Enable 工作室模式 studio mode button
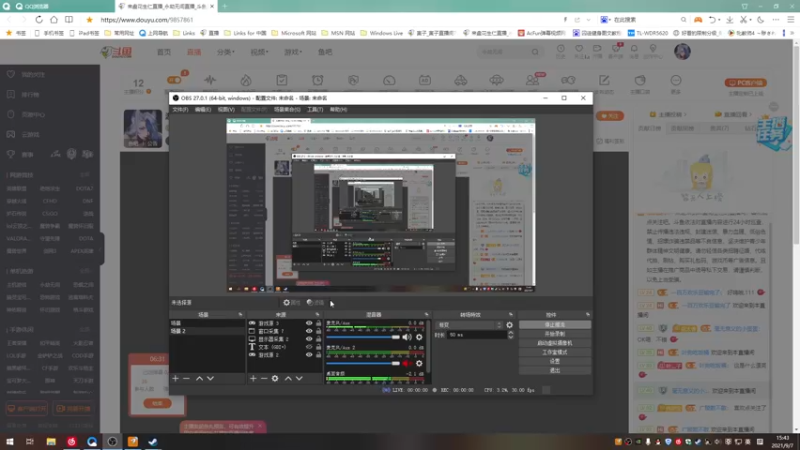This screenshot has width=800, height=450. click(x=555, y=353)
